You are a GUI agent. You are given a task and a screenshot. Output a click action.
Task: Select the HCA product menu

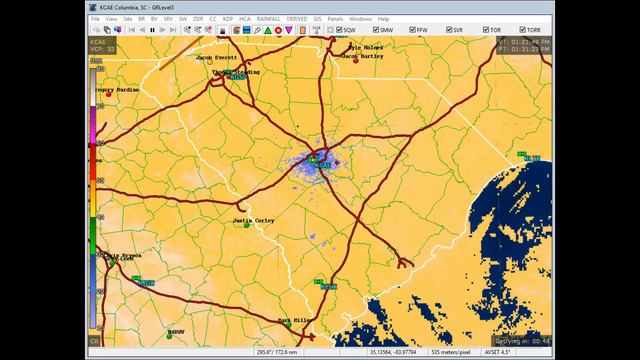(x=245, y=19)
